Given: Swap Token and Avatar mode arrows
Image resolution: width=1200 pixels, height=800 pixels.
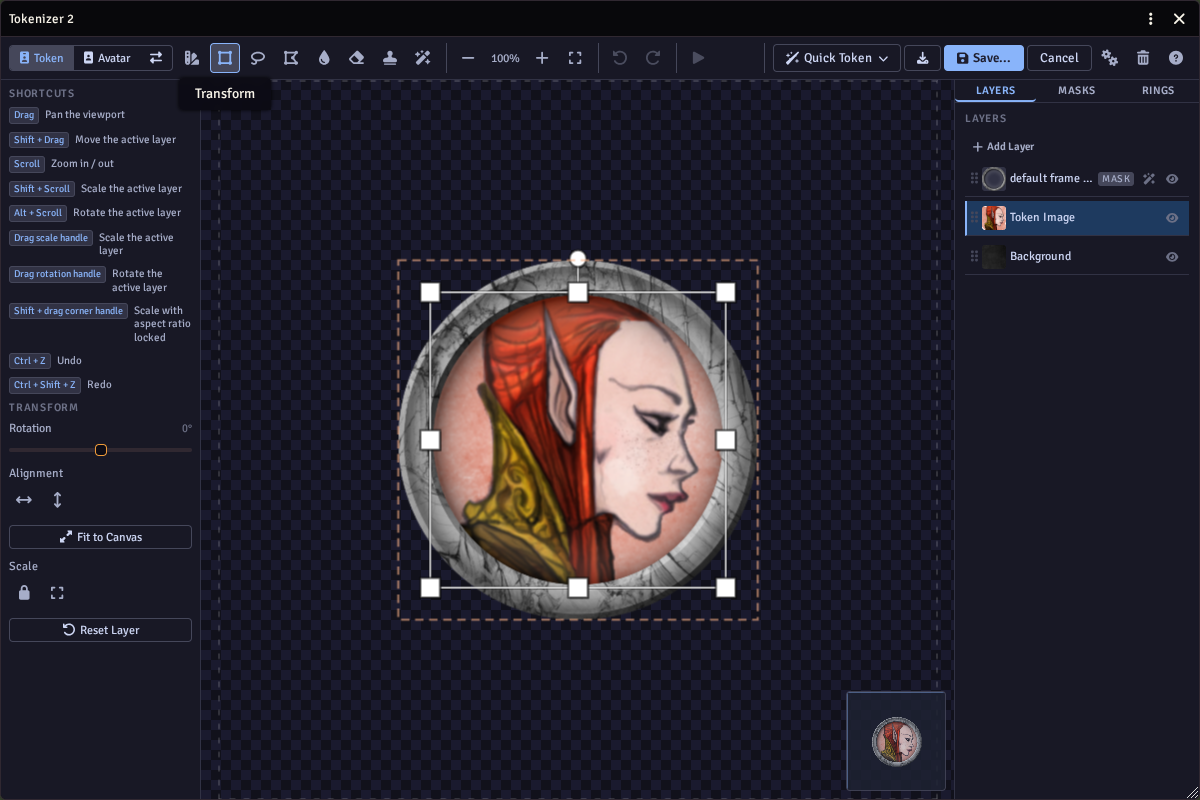Looking at the screenshot, I should point(156,58).
